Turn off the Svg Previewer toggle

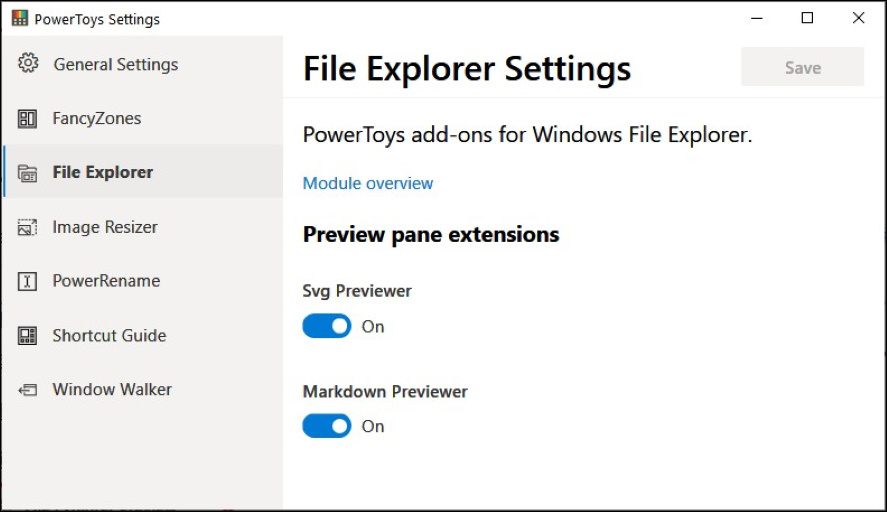coord(327,327)
